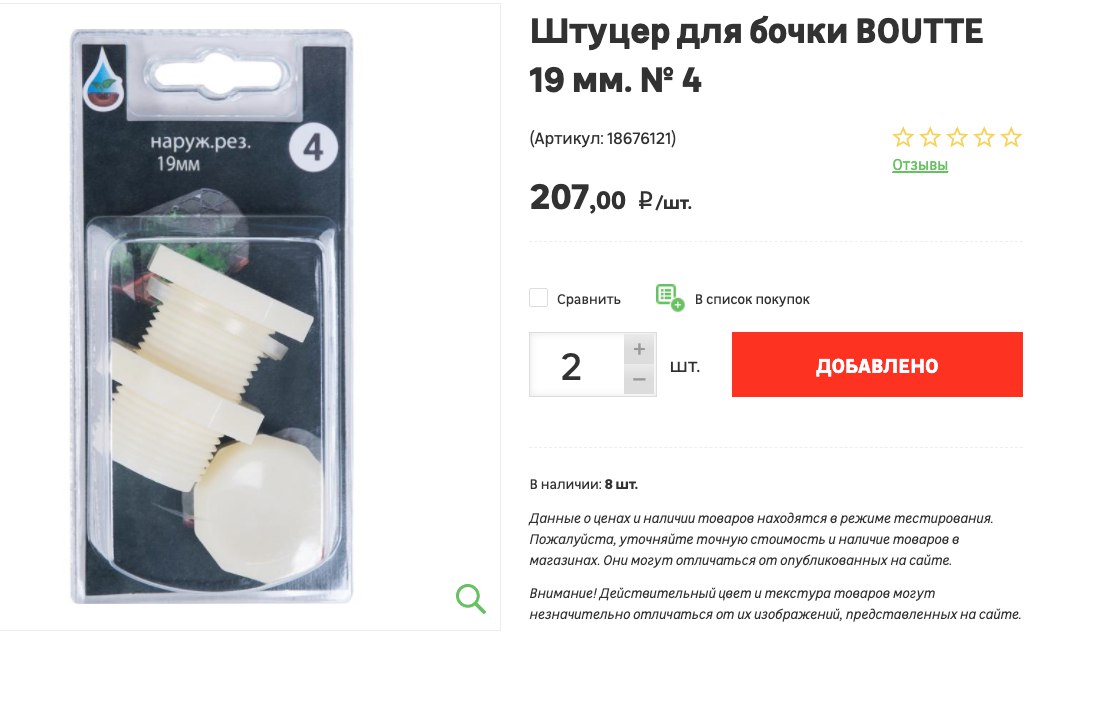Rate the product with the third star
The image size is (1102, 706).
point(957,137)
